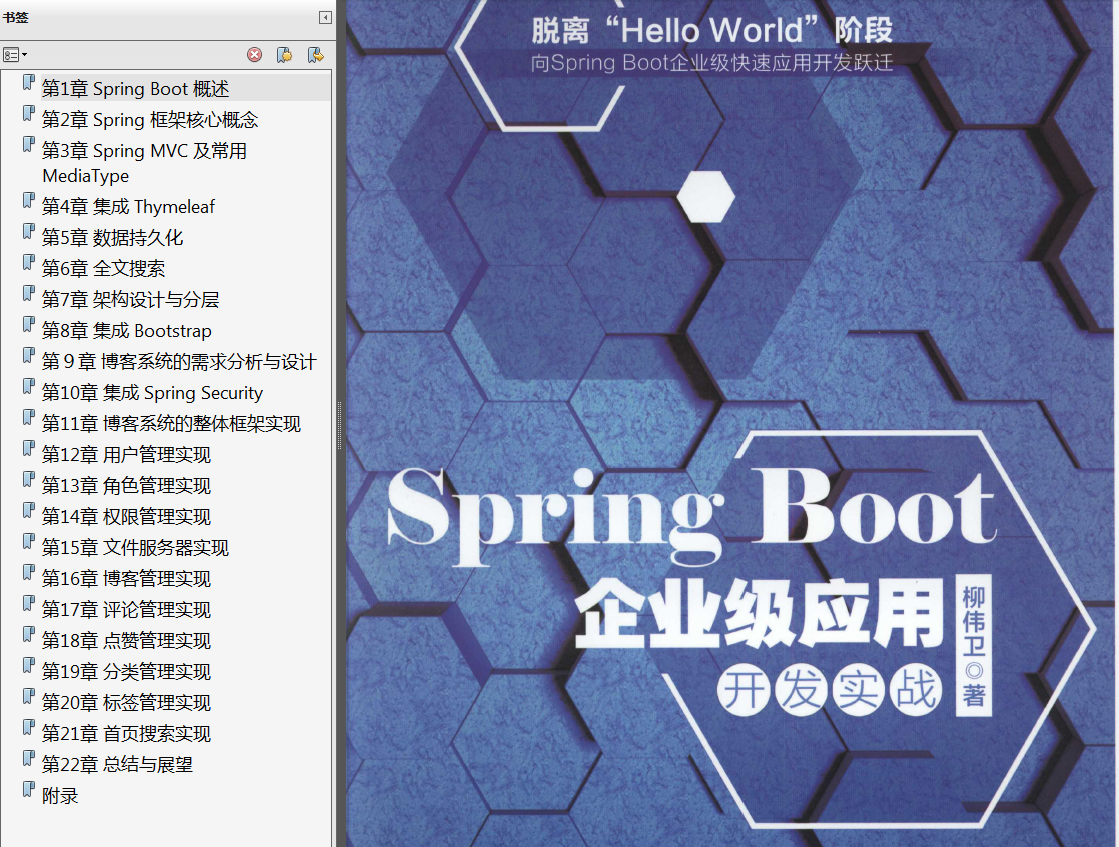
Task: Click bookmark icon beside 第17章 评论管理实现
Action: 29,604
